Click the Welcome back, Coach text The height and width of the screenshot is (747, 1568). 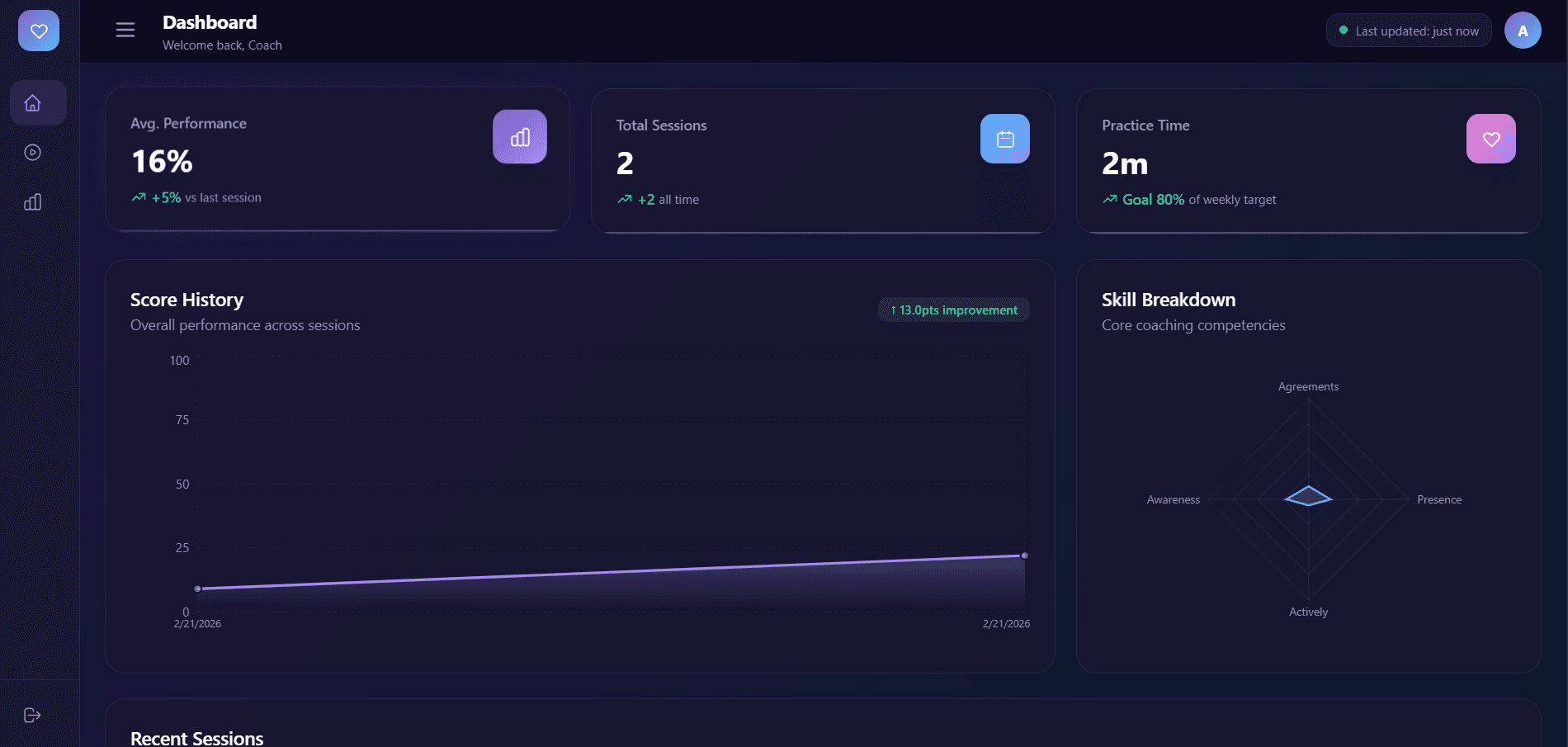[222, 45]
